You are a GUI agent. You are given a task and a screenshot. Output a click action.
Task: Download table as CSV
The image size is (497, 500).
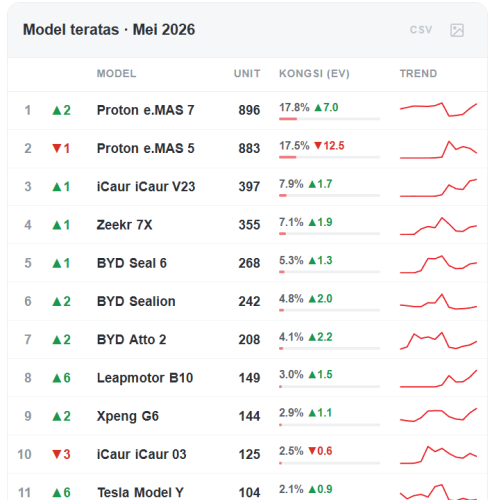pos(421,30)
